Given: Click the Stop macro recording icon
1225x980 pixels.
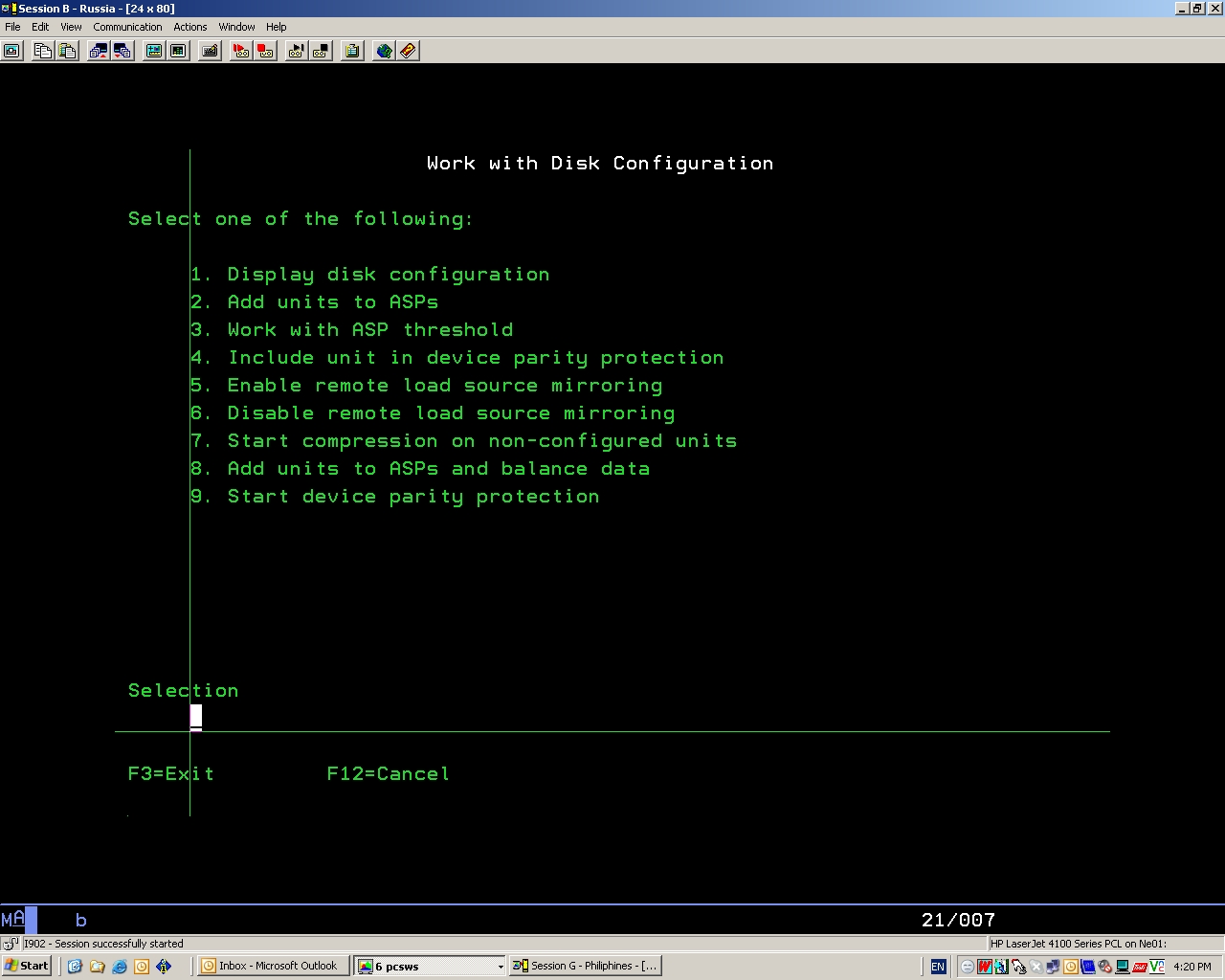Looking at the screenshot, I should tap(266, 51).
